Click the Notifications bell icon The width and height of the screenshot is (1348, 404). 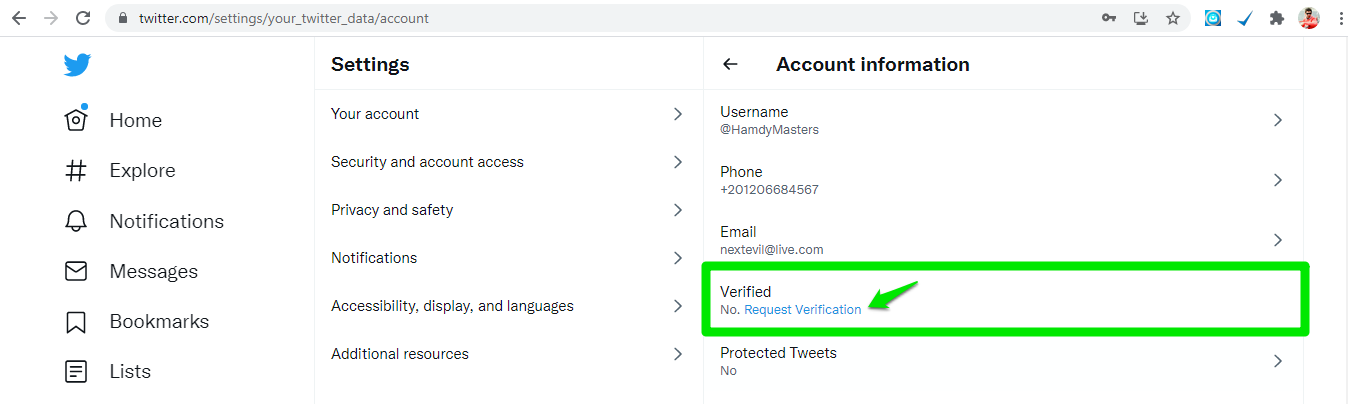point(76,221)
